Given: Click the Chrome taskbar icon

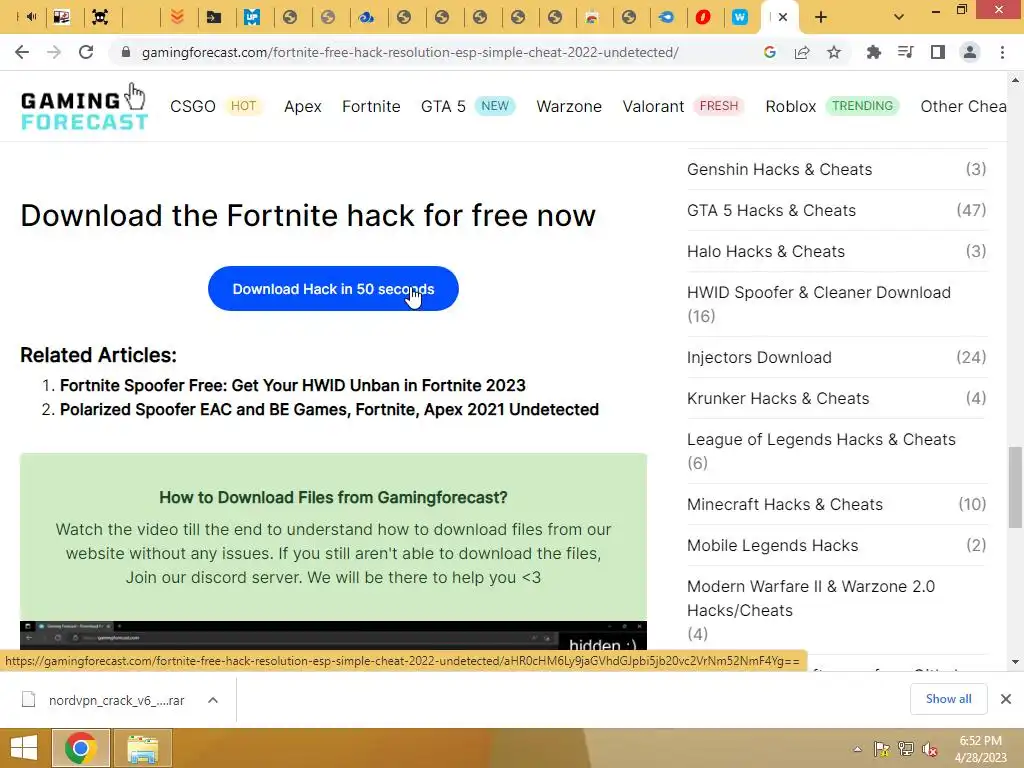Looking at the screenshot, I should [x=80, y=748].
